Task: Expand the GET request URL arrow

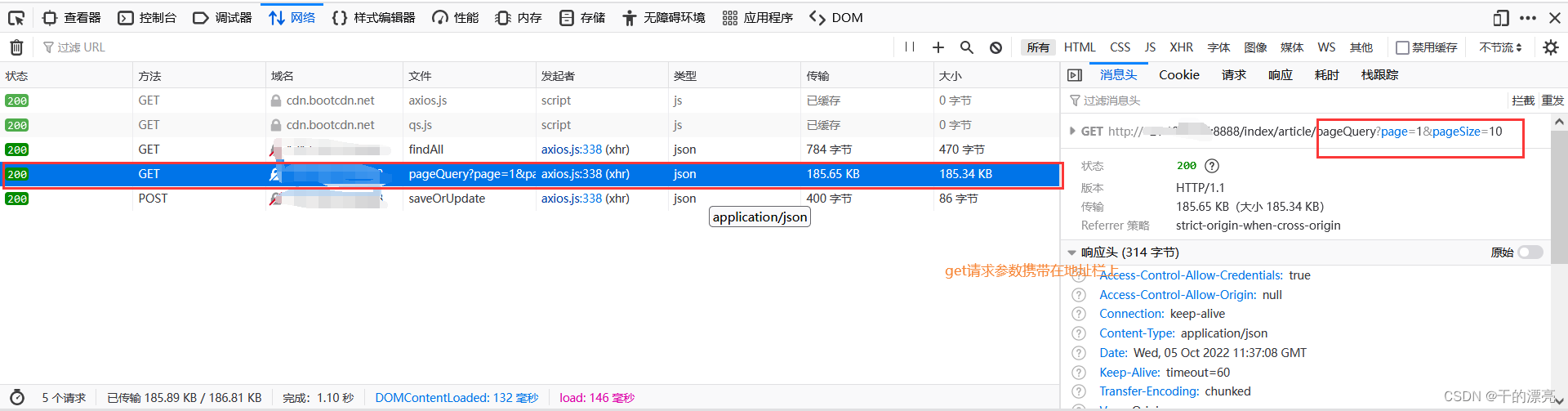Action: pos(1072,131)
